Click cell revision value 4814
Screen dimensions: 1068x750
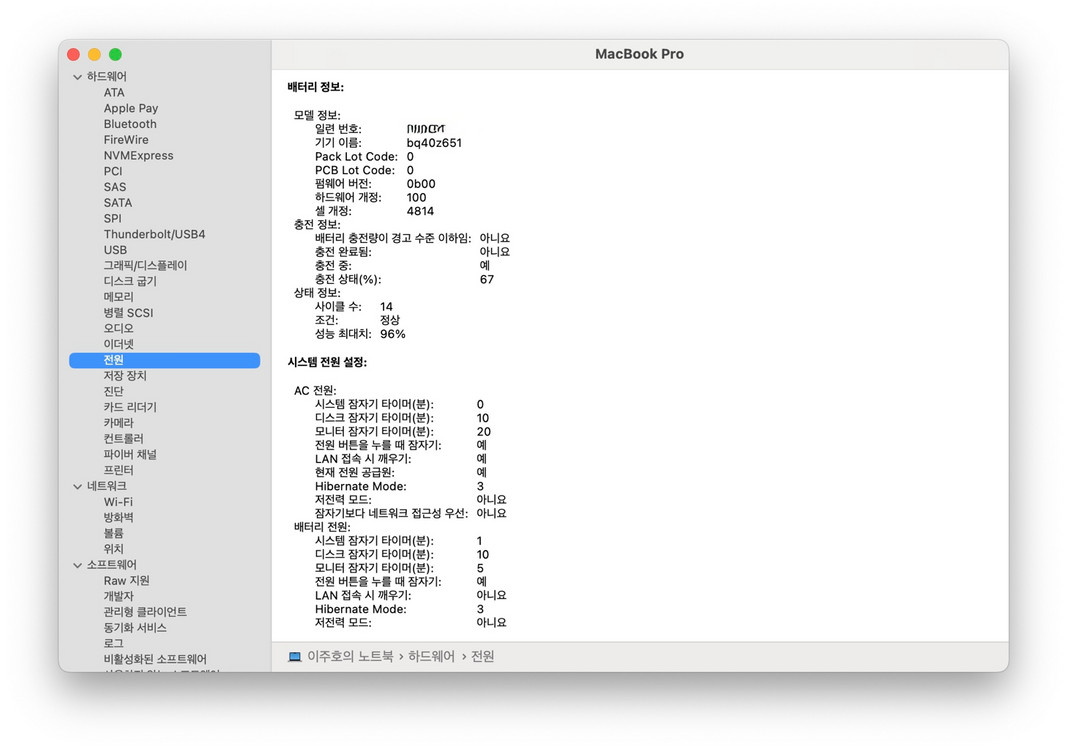420,211
